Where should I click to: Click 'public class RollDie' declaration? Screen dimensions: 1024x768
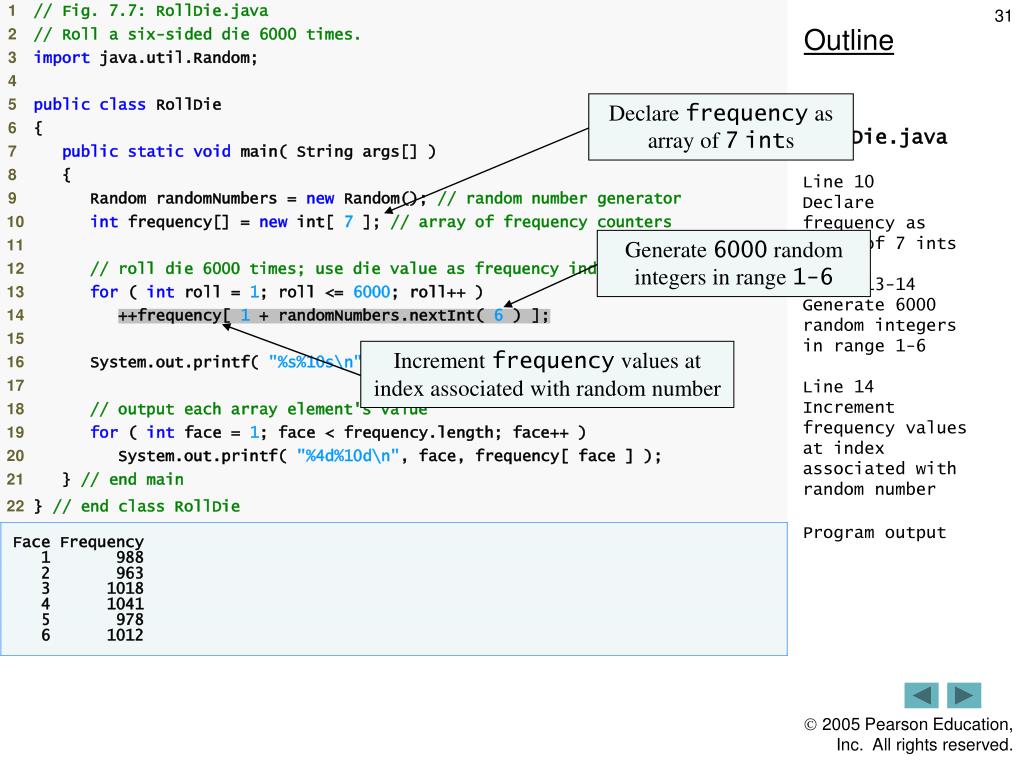point(127,104)
